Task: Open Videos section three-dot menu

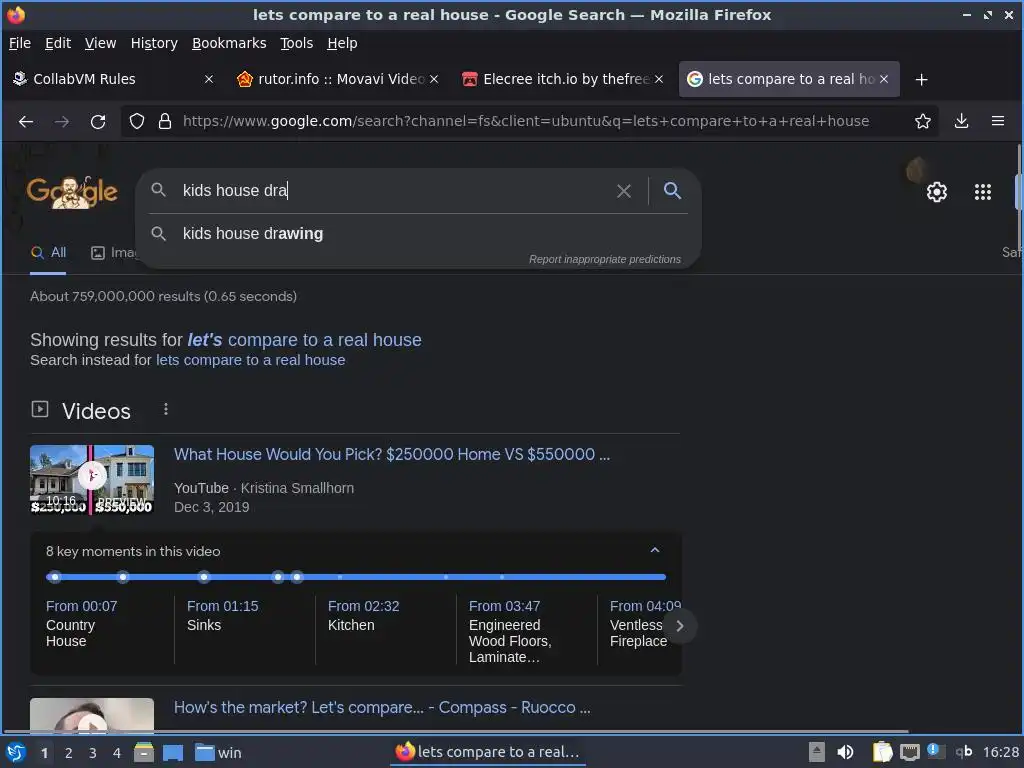Action: tap(166, 409)
